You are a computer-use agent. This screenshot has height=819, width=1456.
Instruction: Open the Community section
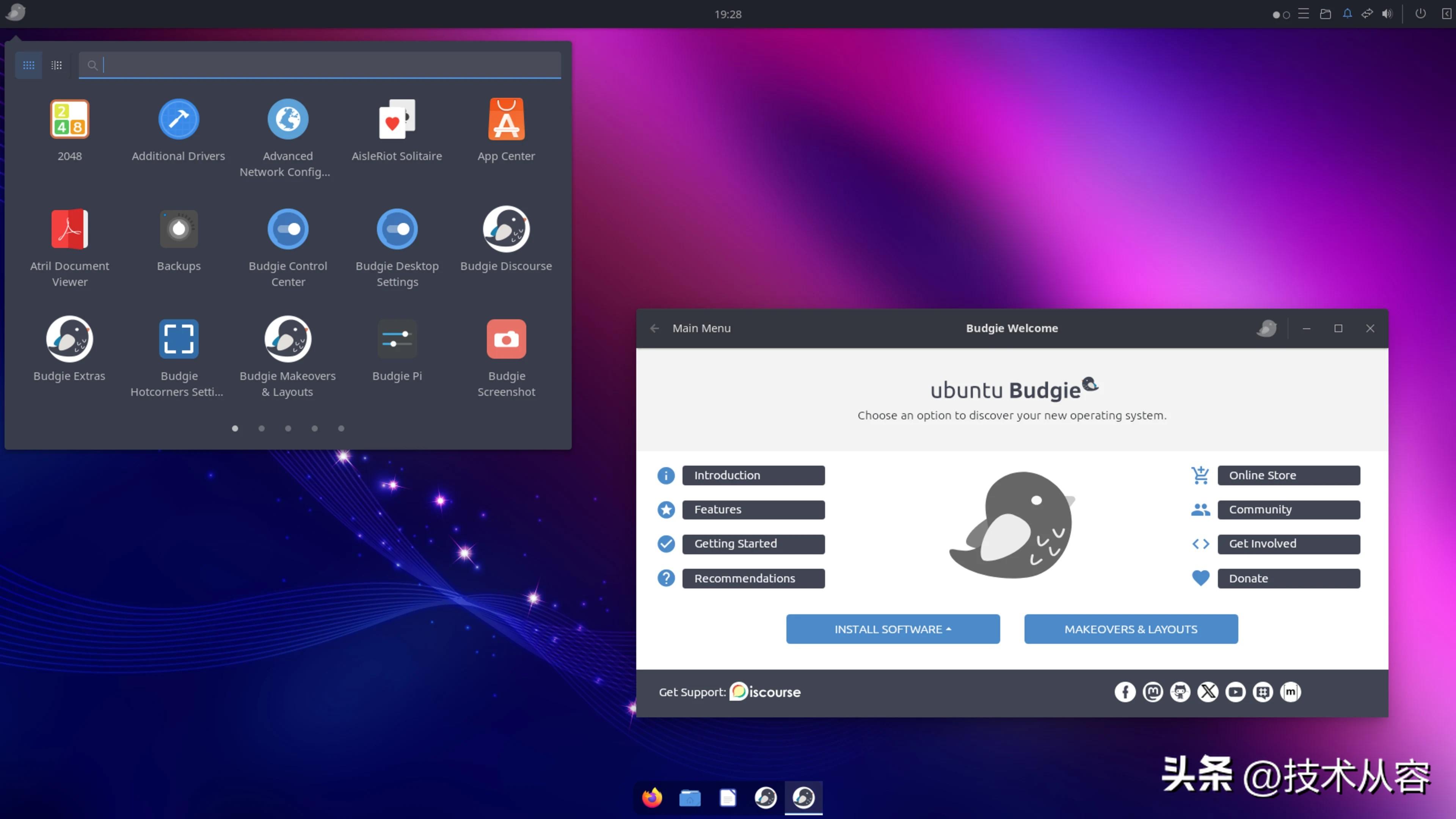tap(1289, 510)
